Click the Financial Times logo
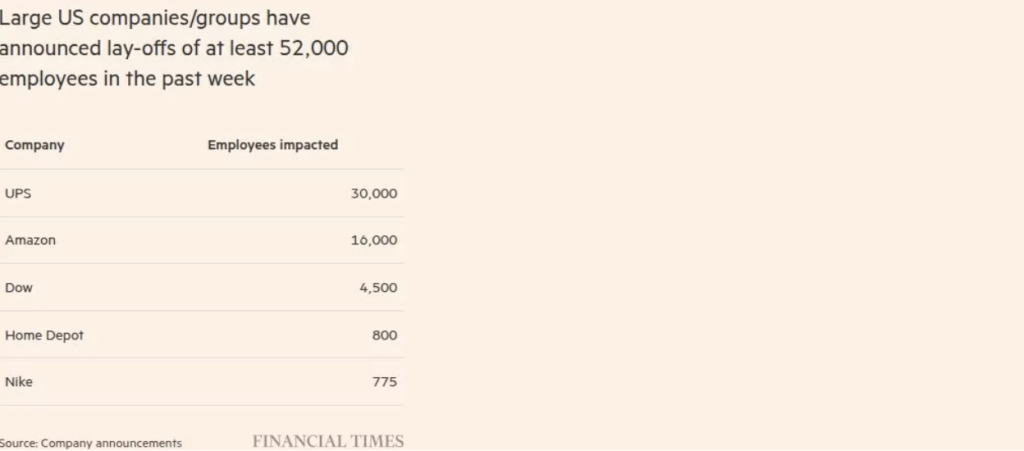Screen dimensions: 1024x451 (x=328, y=442)
